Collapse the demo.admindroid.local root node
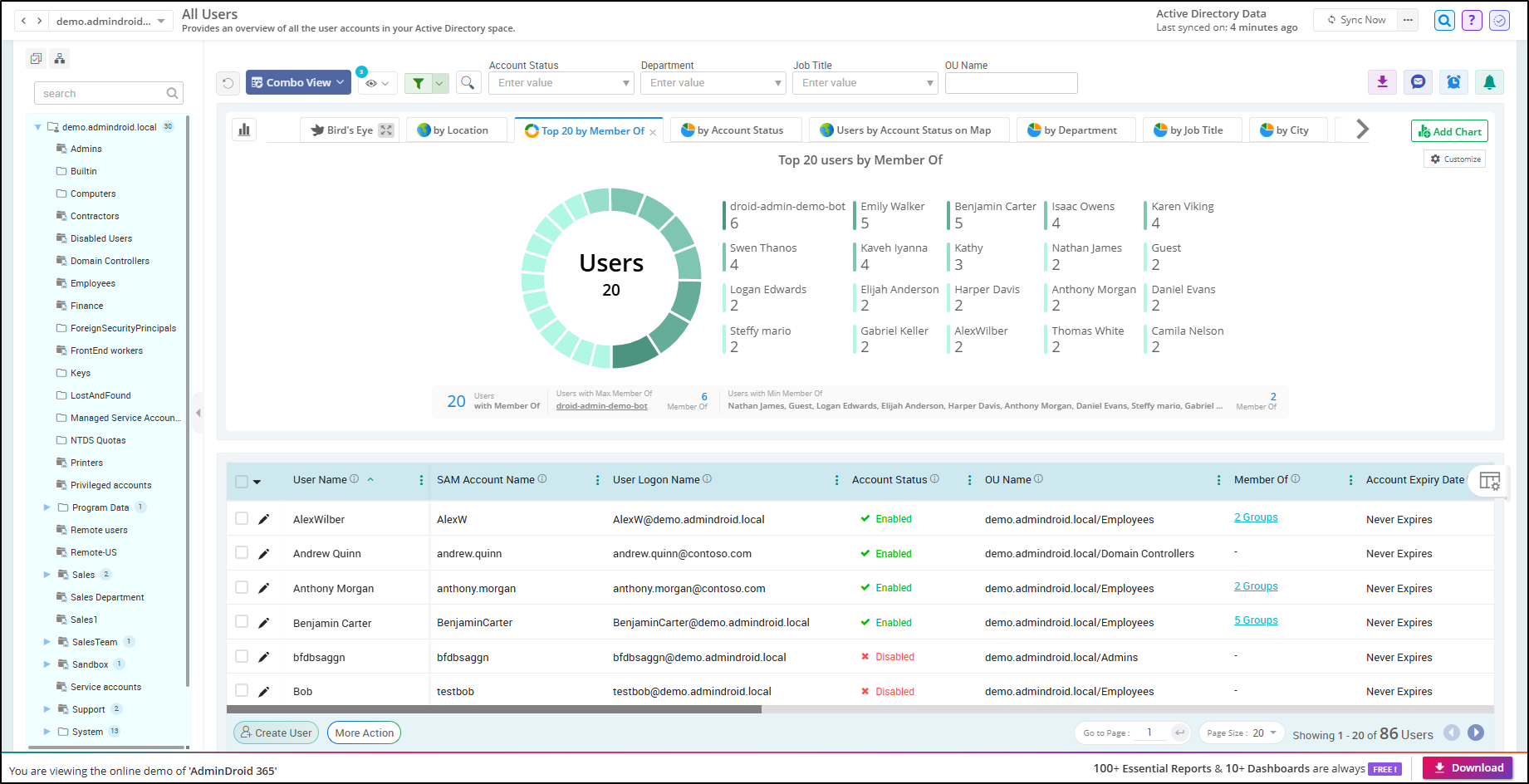This screenshot has width=1529, height=784. [x=37, y=127]
